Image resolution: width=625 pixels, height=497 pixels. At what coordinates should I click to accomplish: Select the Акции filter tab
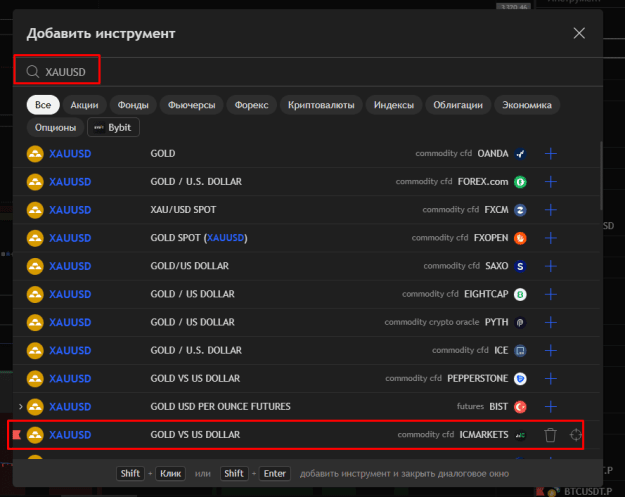85,105
